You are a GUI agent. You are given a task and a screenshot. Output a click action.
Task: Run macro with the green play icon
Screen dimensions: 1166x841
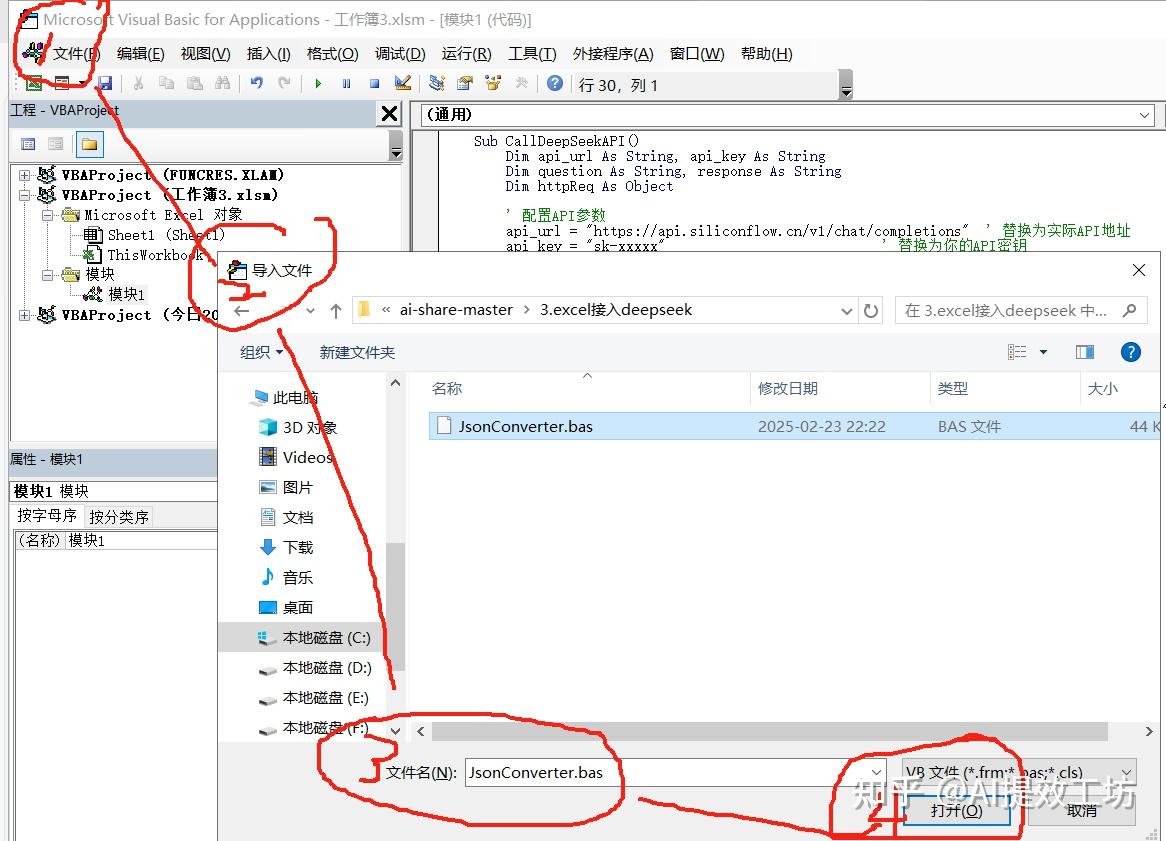click(x=318, y=83)
